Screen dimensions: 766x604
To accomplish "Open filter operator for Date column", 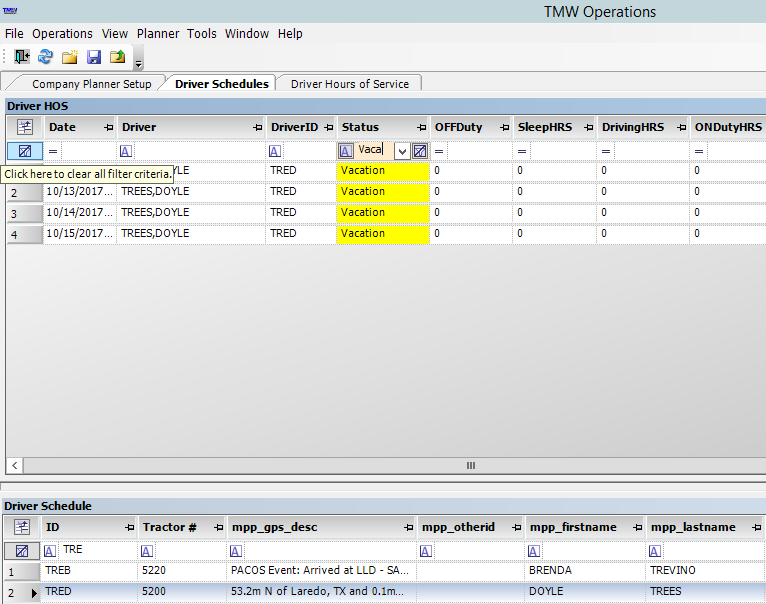I will 53,151.
